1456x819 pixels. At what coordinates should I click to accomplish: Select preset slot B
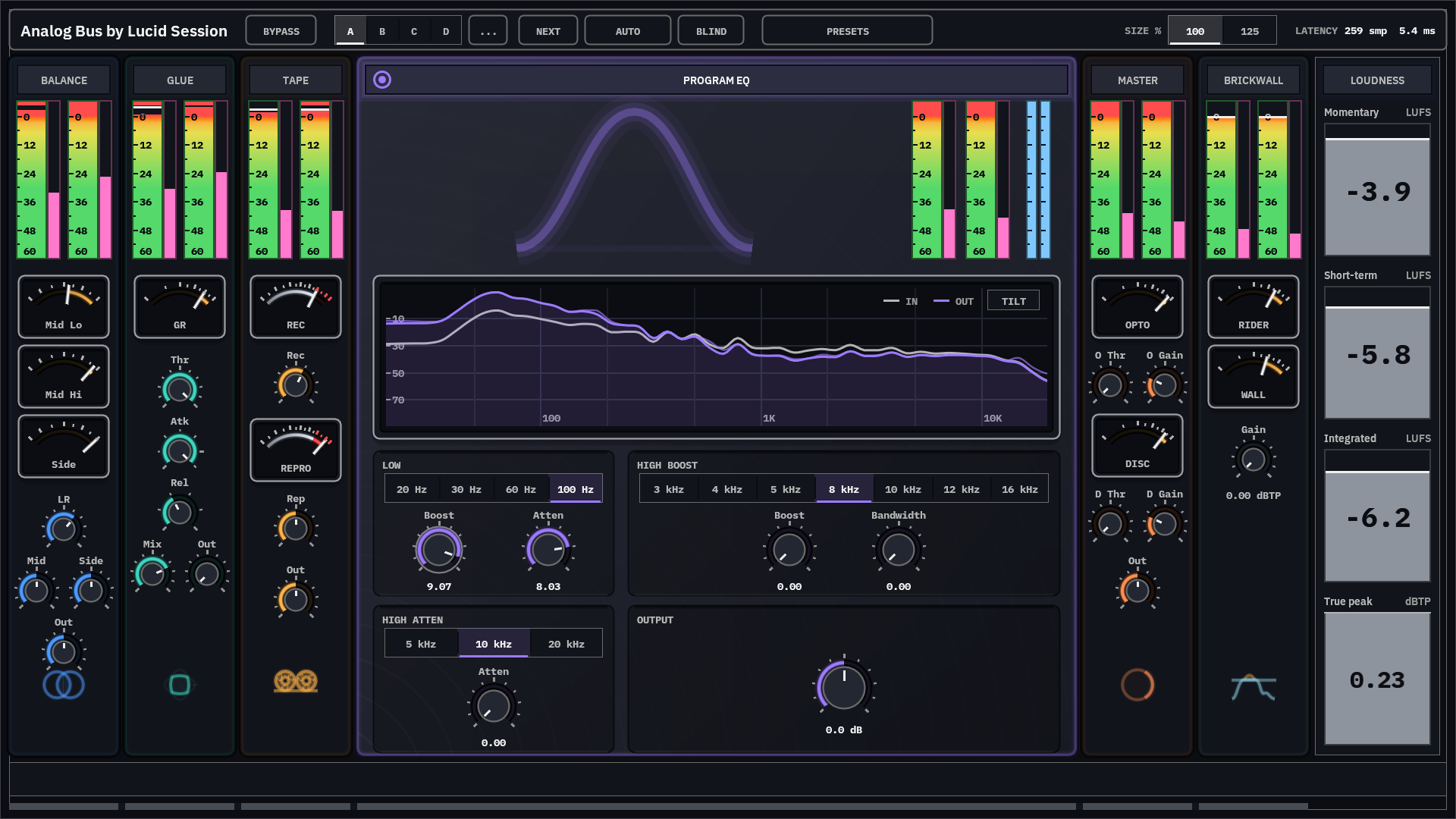pos(382,31)
